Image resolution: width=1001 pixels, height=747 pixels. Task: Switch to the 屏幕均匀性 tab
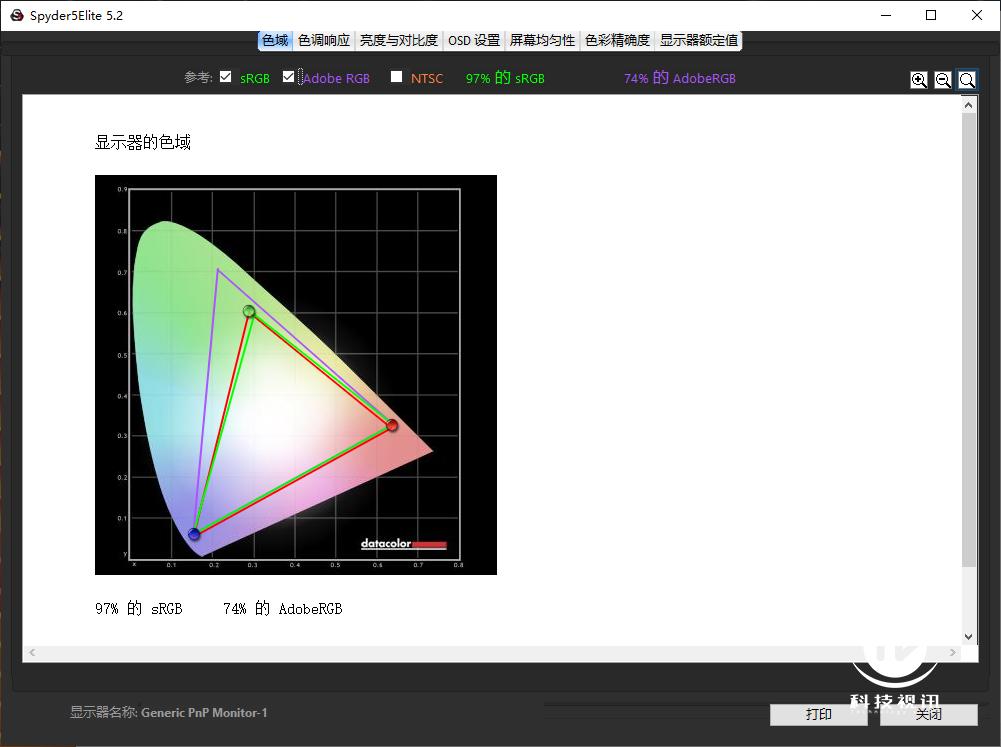tap(541, 40)
